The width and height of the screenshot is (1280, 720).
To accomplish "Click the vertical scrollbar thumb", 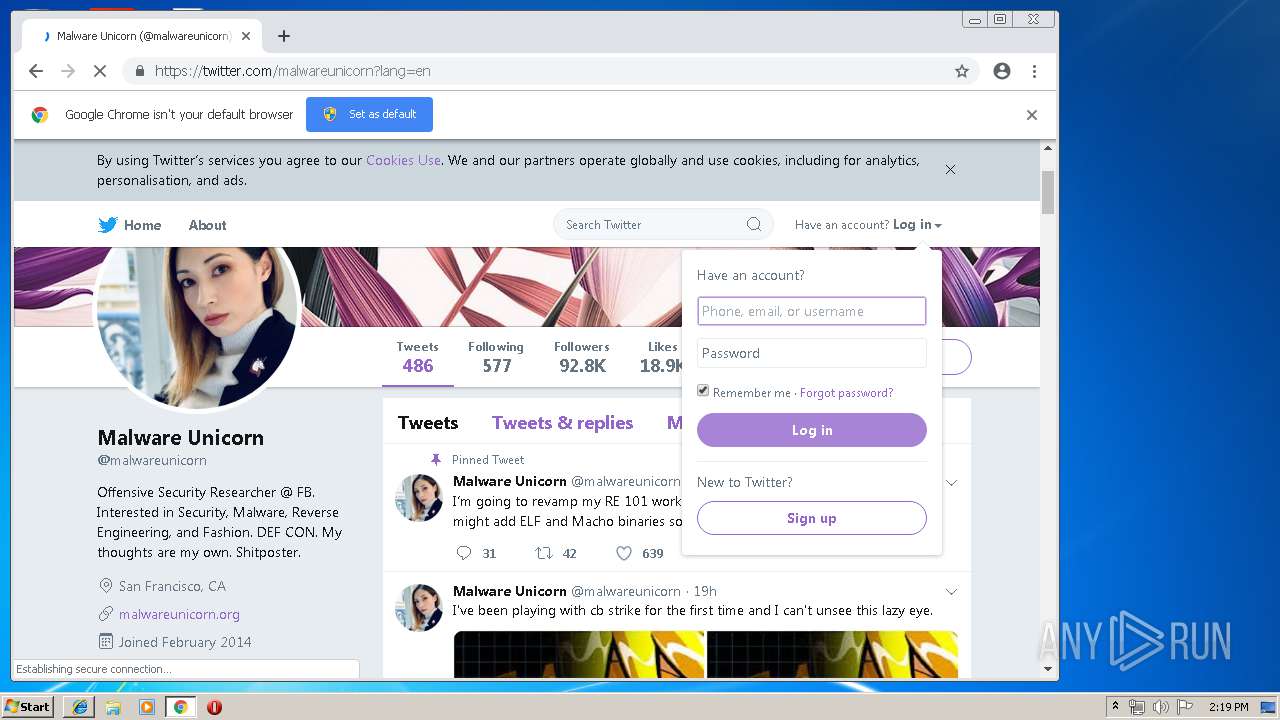I will click(1048, 192).
